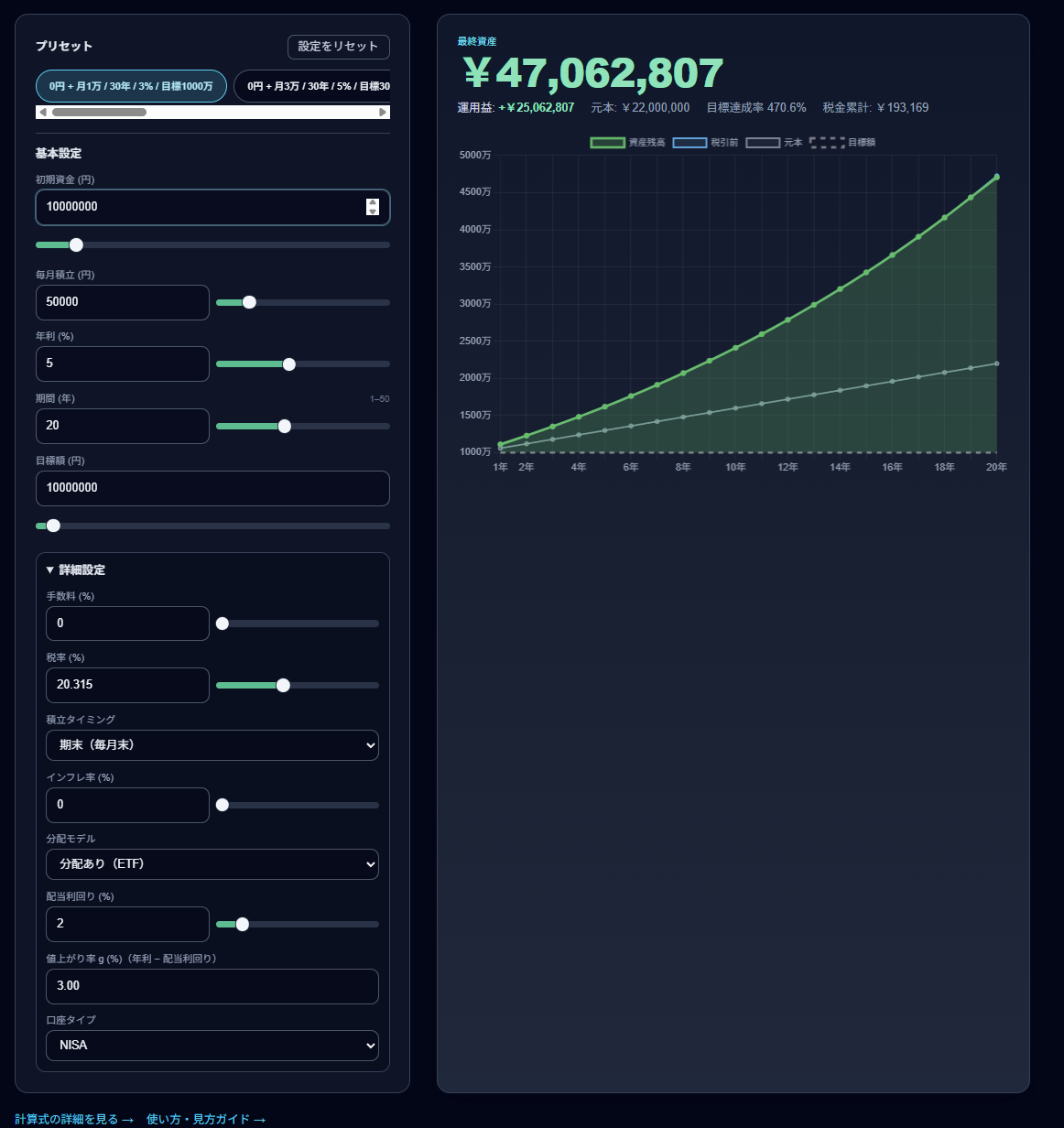
Task: Decrement 初期資金 with the spinner down arrow
Action: (x=373, y=211)
